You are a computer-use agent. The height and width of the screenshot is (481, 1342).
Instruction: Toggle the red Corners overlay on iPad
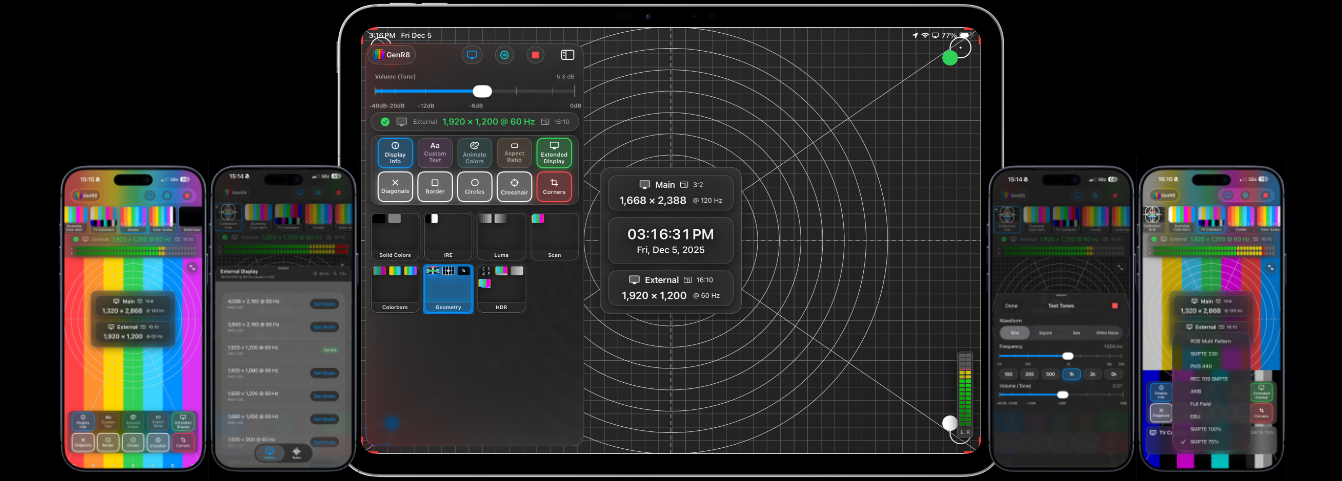tap(554, 186)
